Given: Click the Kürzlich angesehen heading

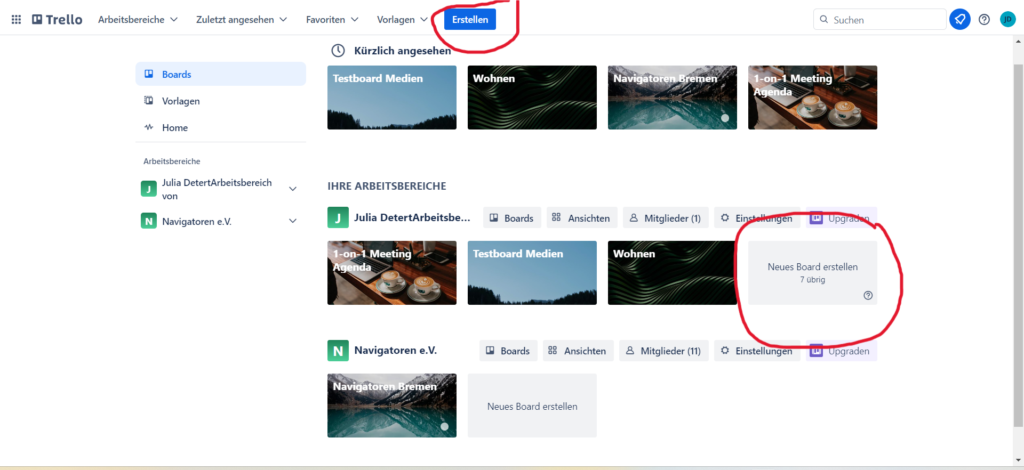Looking at the screenshot, I should pyautogui.click(x=402, y=50).
